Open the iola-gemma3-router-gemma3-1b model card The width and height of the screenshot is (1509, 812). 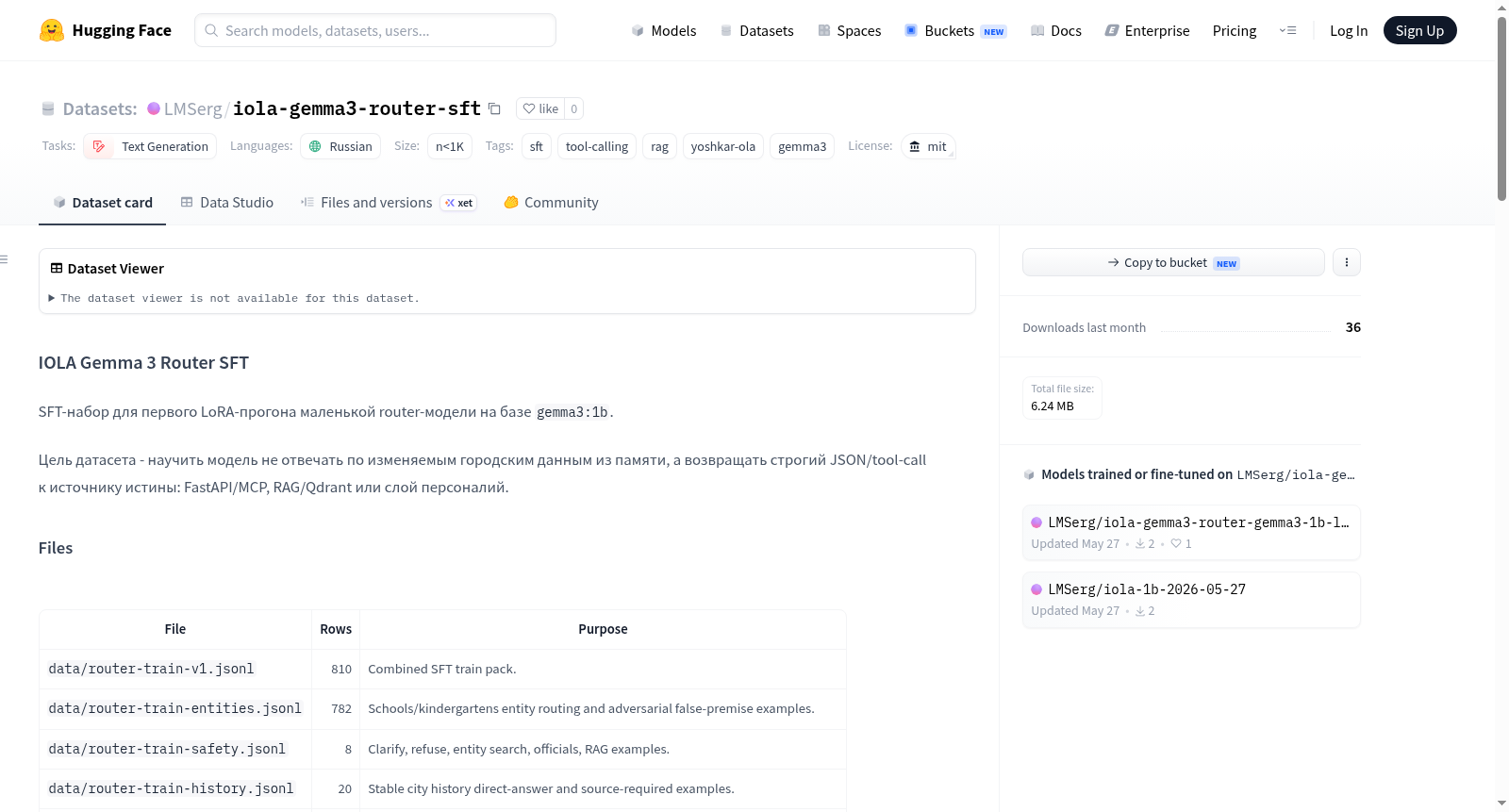1191,532
